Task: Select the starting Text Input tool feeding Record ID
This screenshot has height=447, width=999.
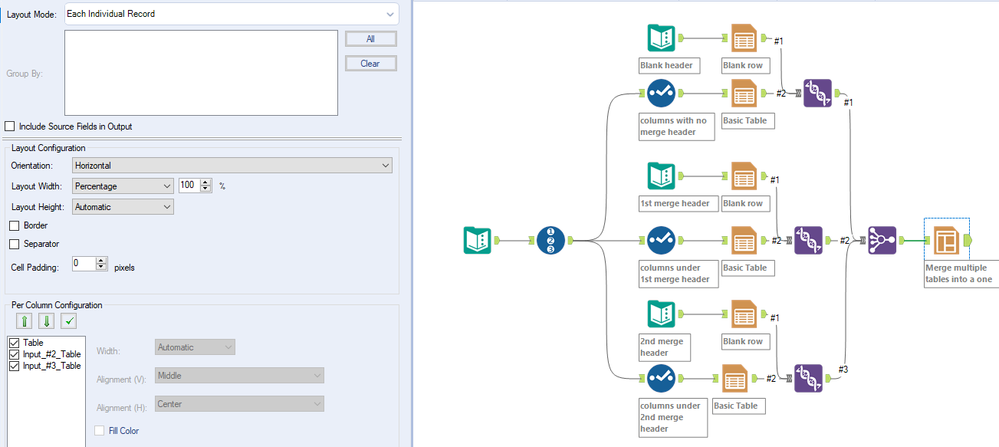Action: point(477,240)
